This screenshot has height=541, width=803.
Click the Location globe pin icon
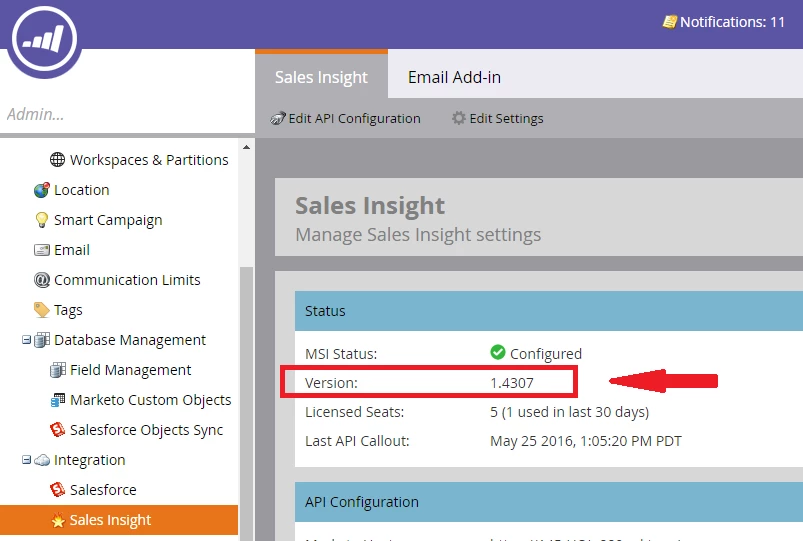pos(41,190)
